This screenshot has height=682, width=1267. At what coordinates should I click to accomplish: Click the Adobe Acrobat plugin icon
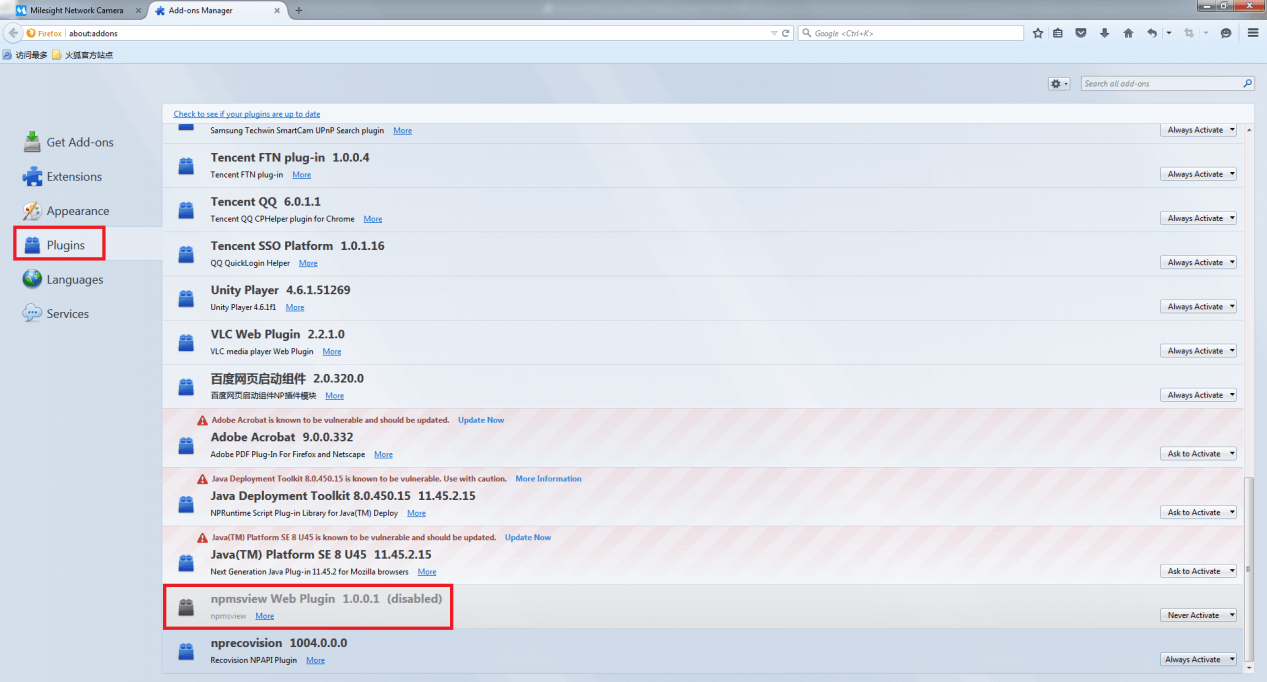coord(186,445)
